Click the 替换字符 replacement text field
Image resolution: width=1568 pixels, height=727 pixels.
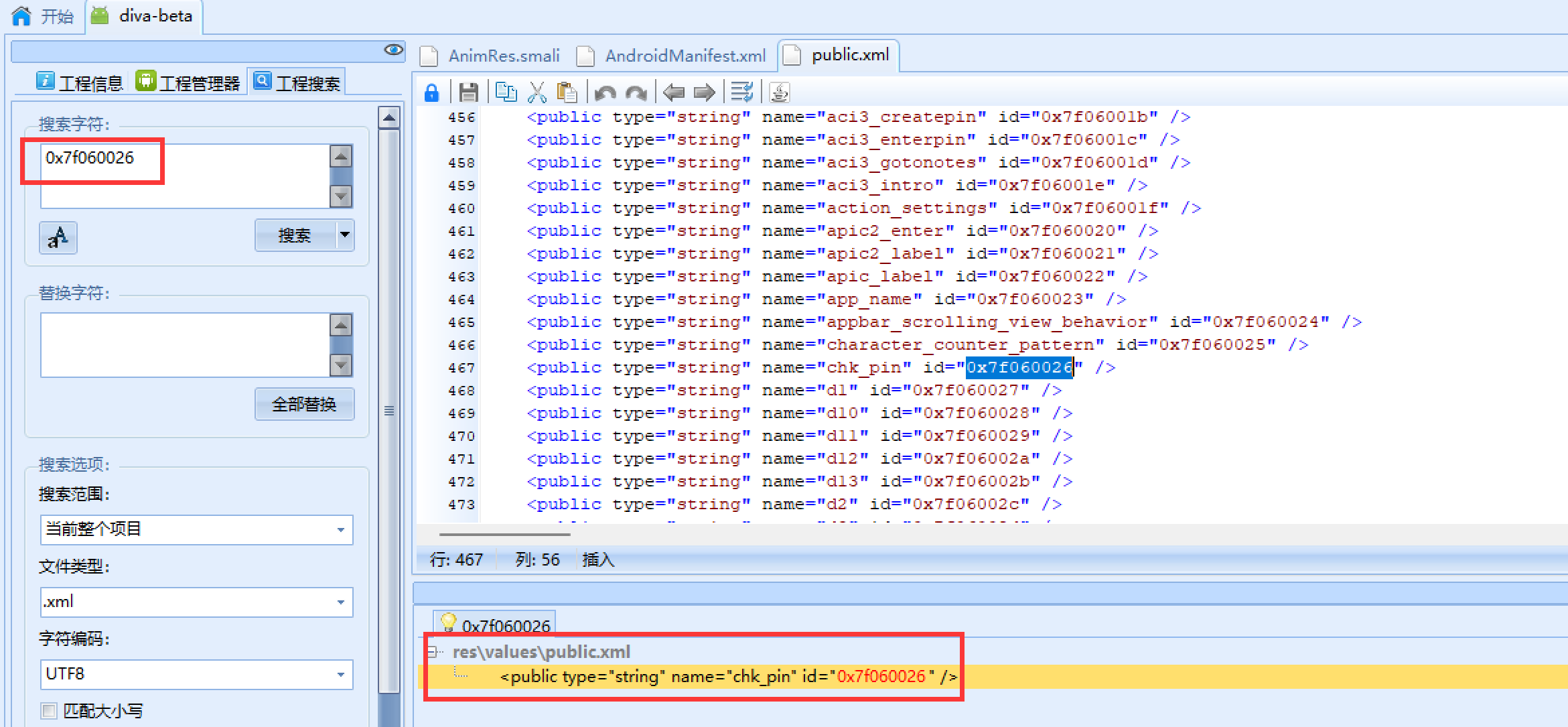[x=185, y=344]
